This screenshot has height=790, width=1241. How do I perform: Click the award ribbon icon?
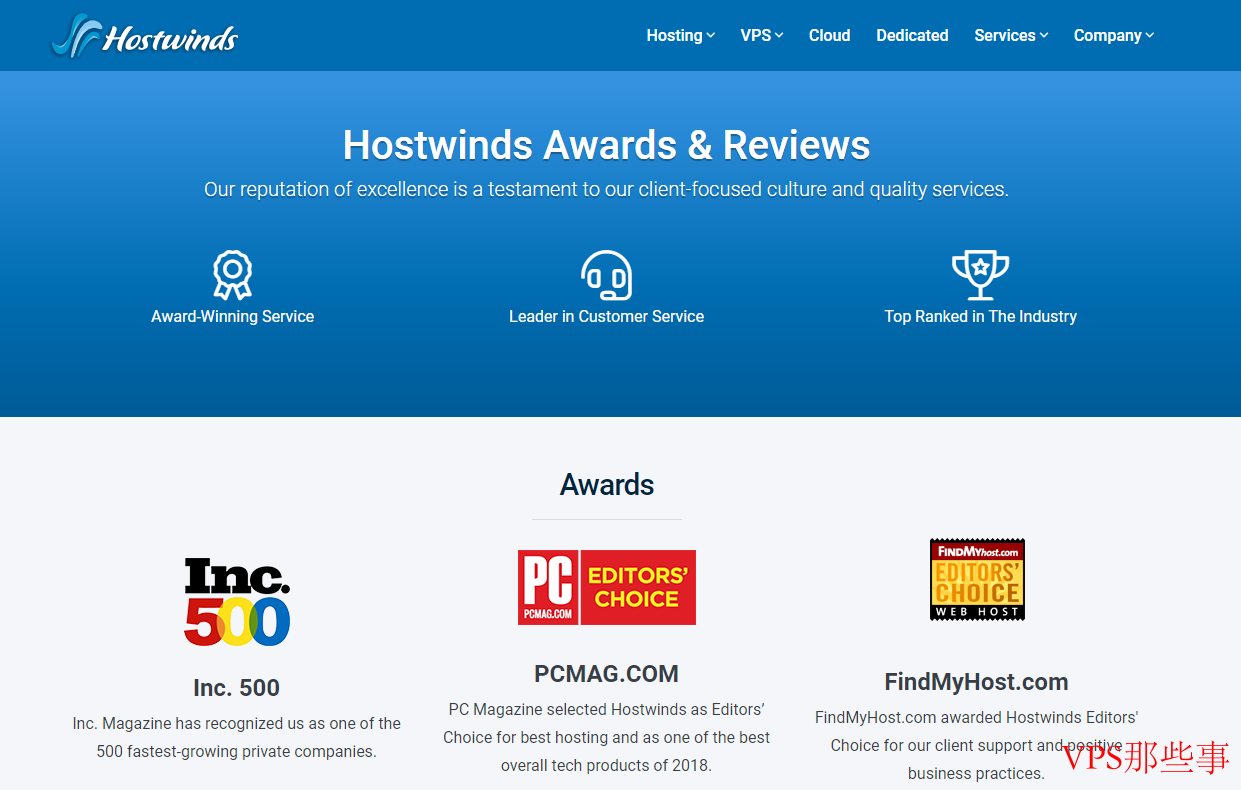232,274
